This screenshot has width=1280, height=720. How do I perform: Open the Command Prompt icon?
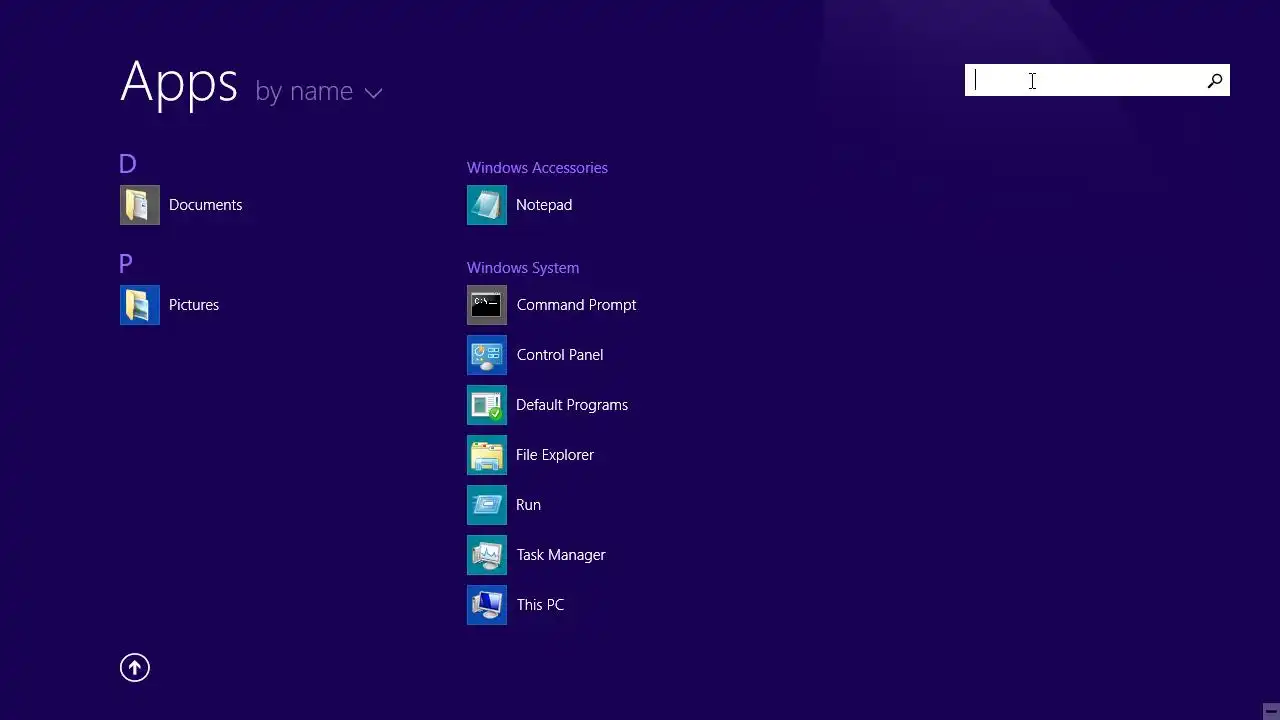[487, 305]
